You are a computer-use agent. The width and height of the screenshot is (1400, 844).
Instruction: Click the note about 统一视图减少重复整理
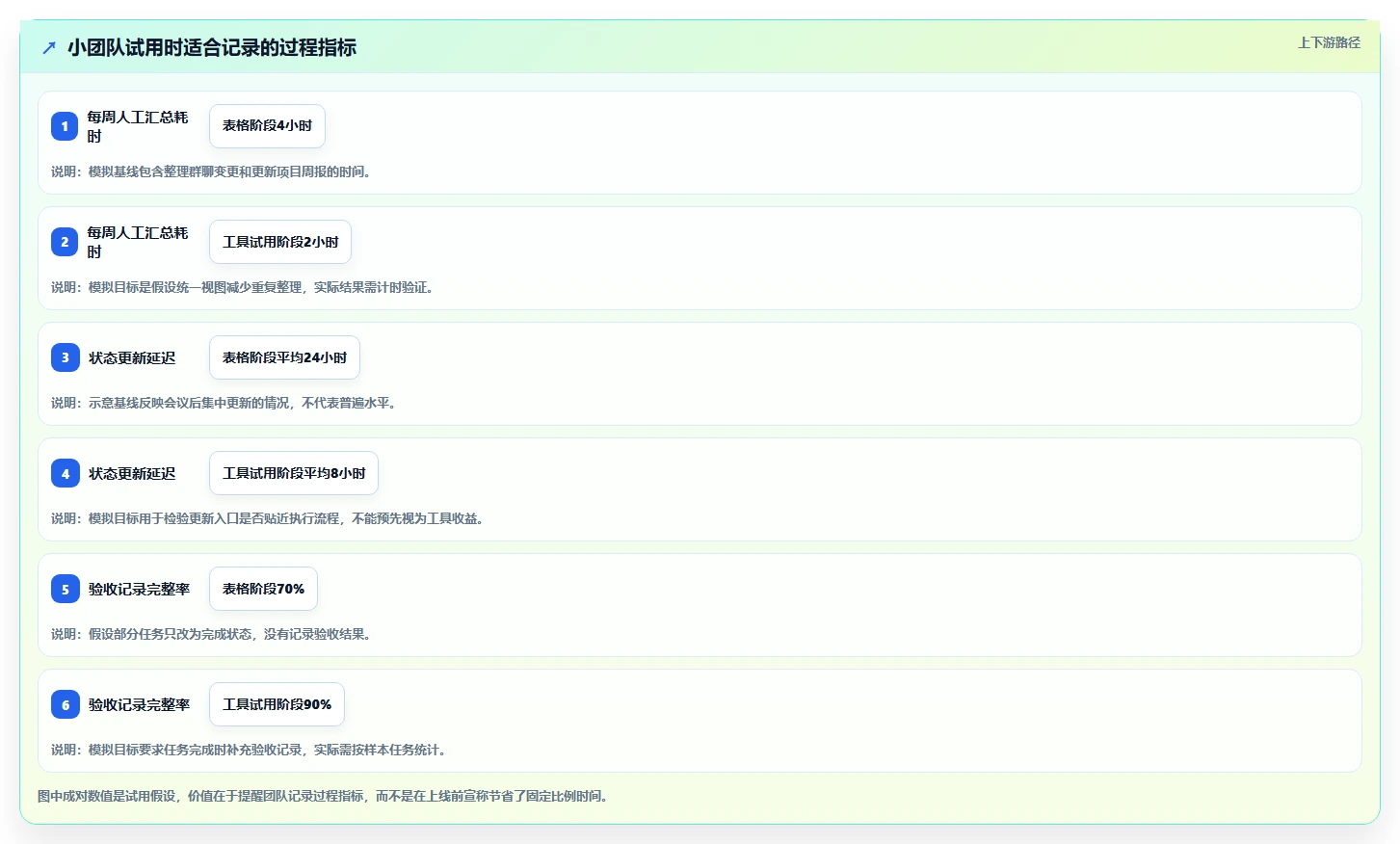[242, 287]
